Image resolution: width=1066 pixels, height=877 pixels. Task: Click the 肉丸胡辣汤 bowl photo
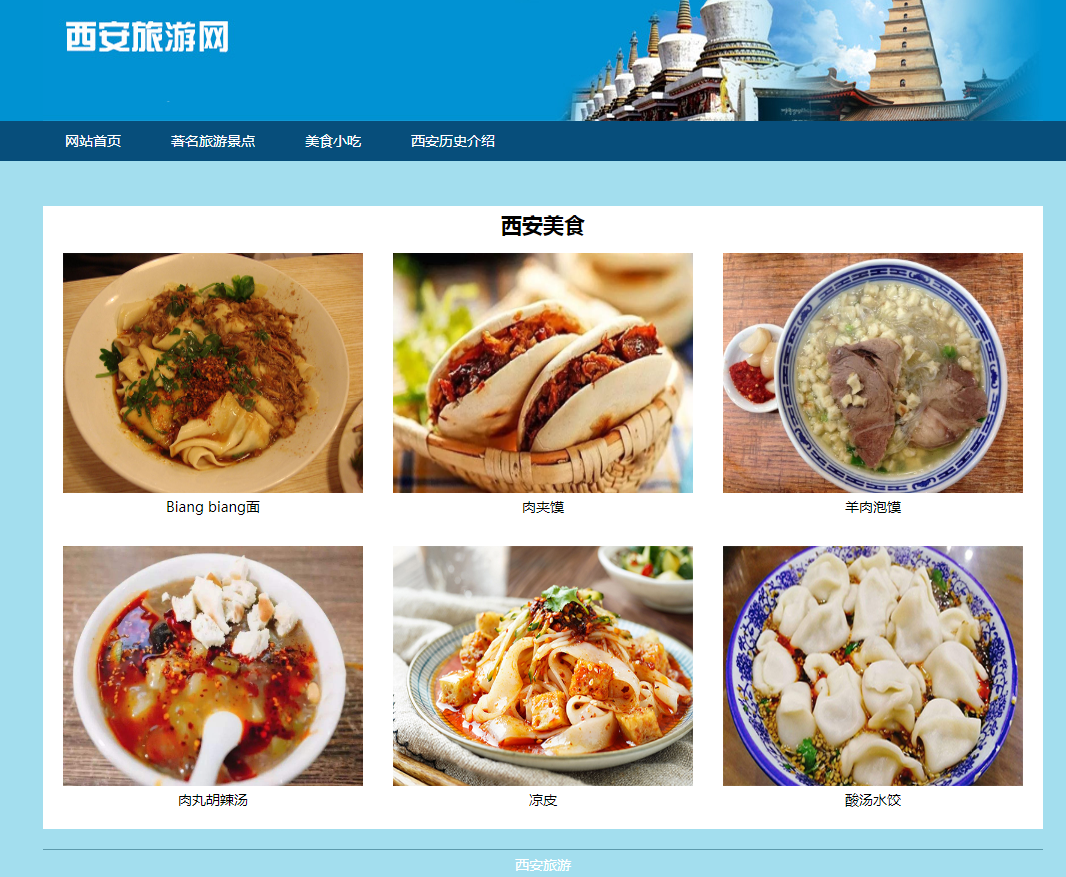click(x=213, y=666)
